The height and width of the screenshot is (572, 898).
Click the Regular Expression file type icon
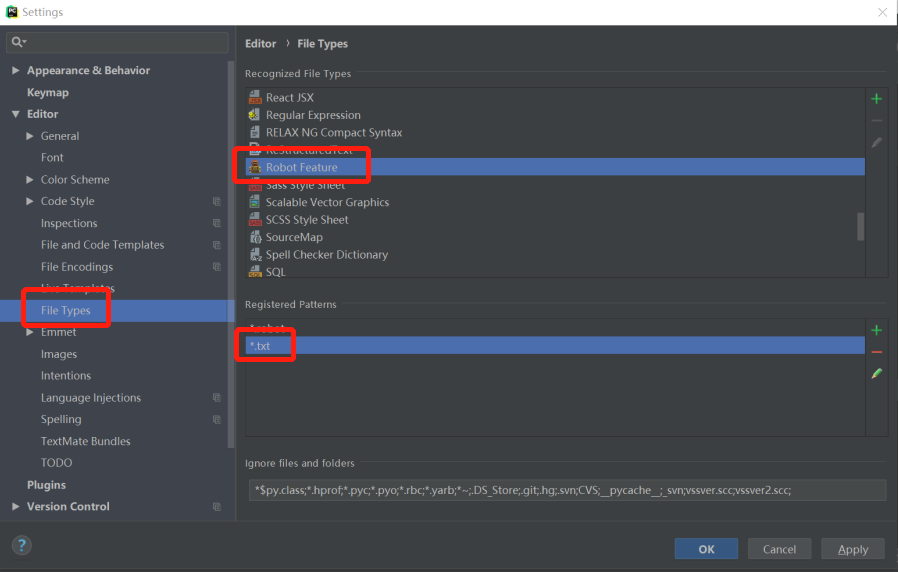point(255,115)
